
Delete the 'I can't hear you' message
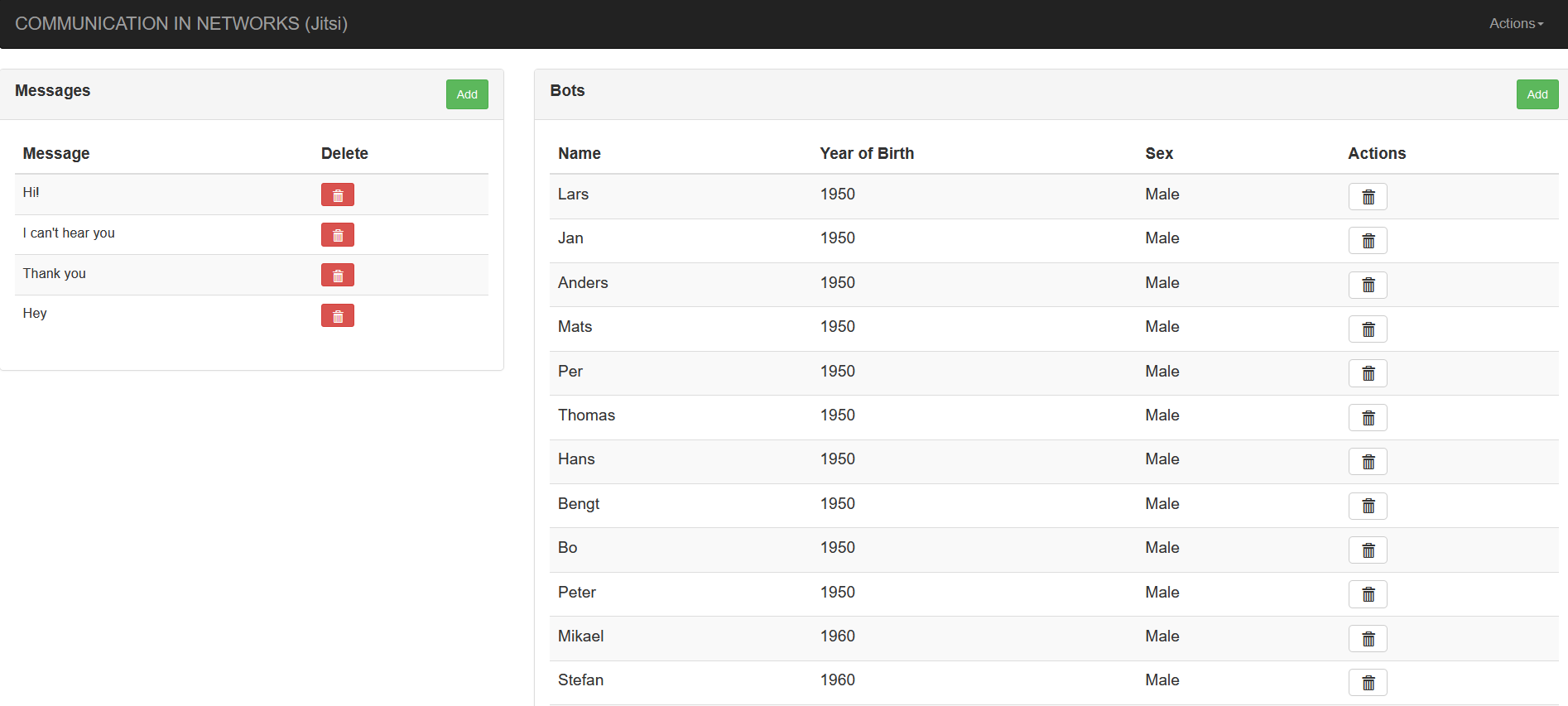337,235
